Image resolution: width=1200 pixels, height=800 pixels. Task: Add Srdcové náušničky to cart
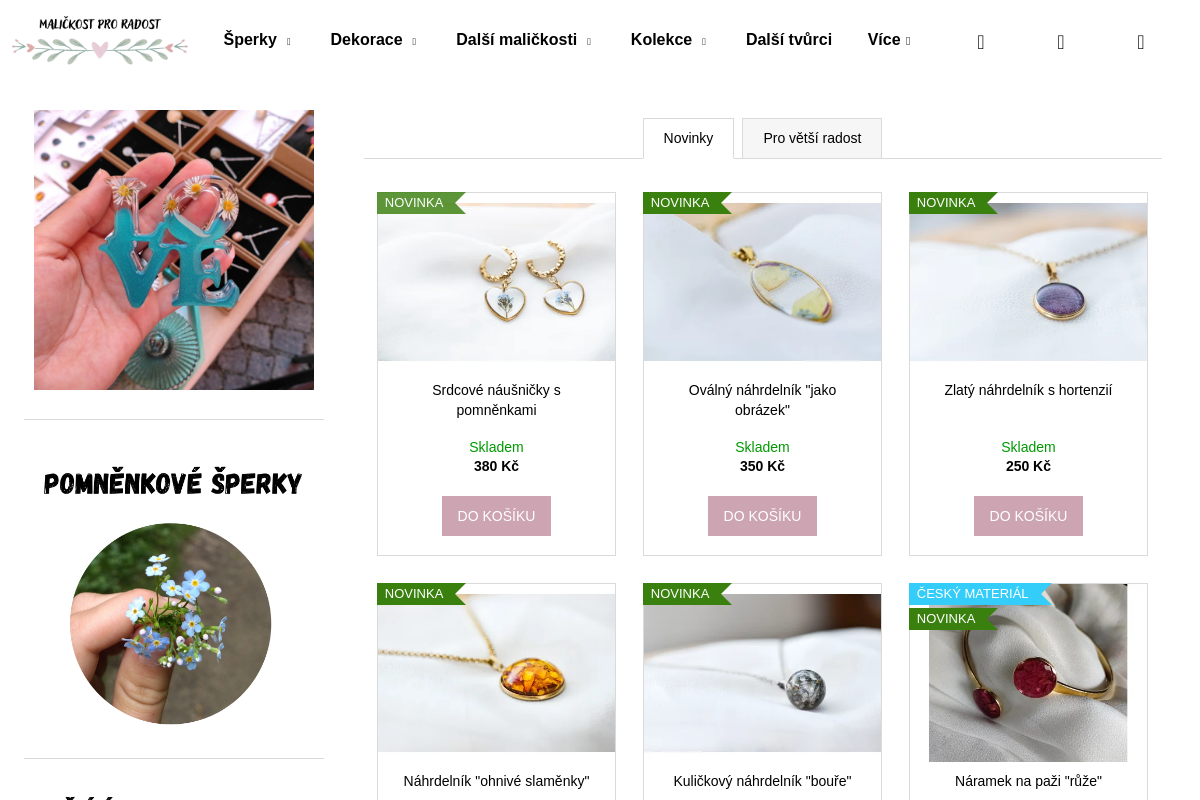(496, 516)
